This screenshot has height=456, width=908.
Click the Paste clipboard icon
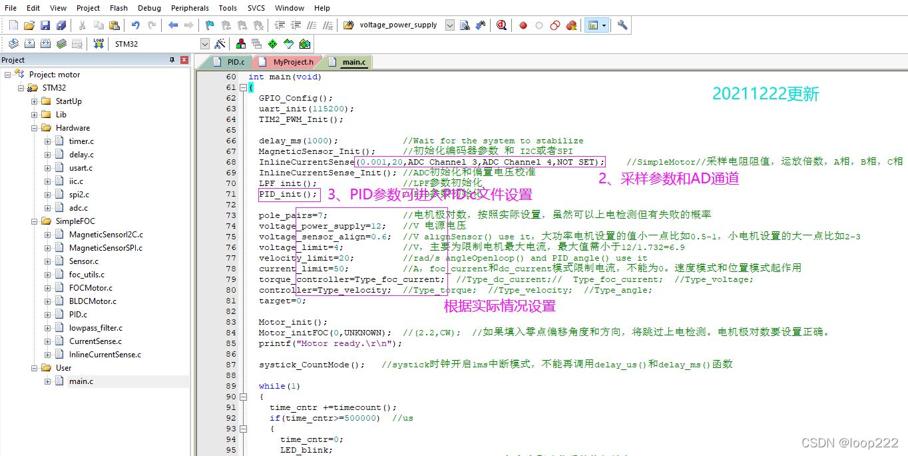(115, 25)
